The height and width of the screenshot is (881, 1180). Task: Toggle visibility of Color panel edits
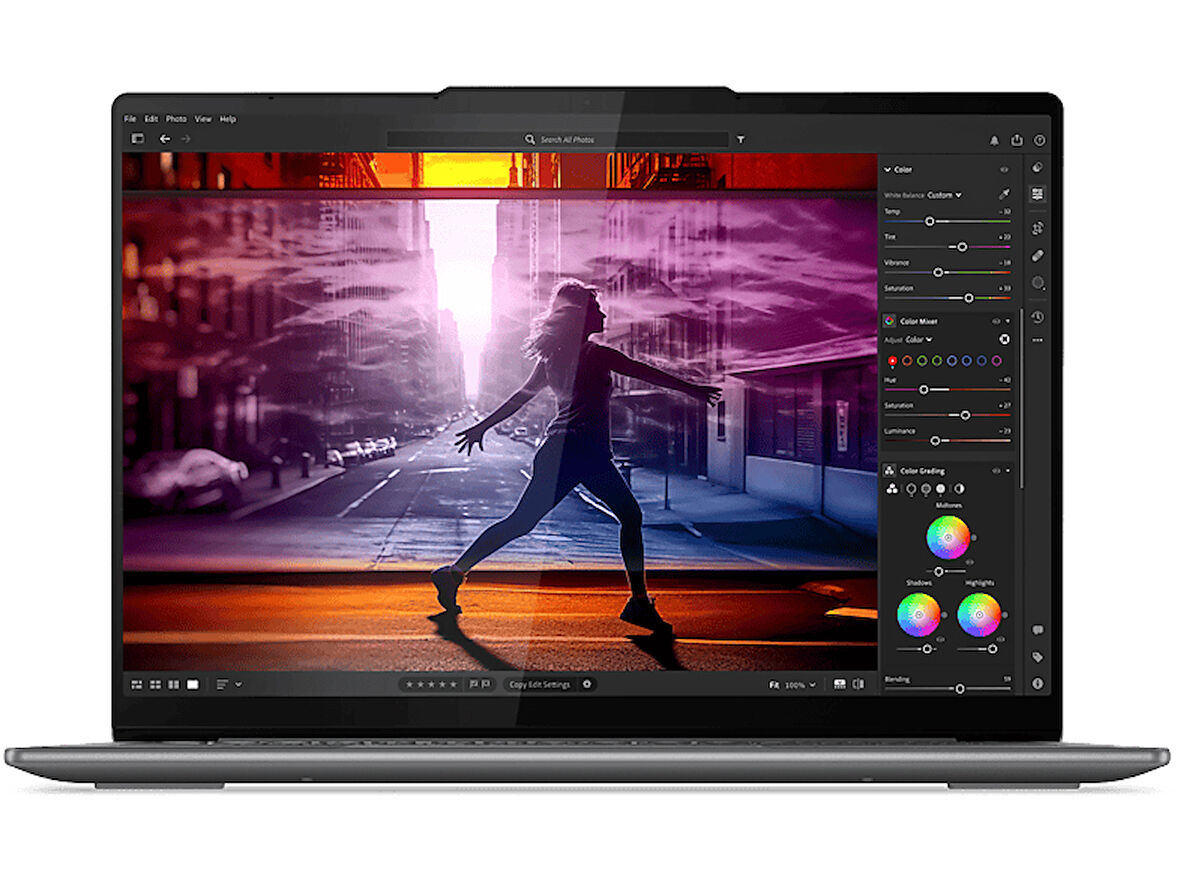1004,170
